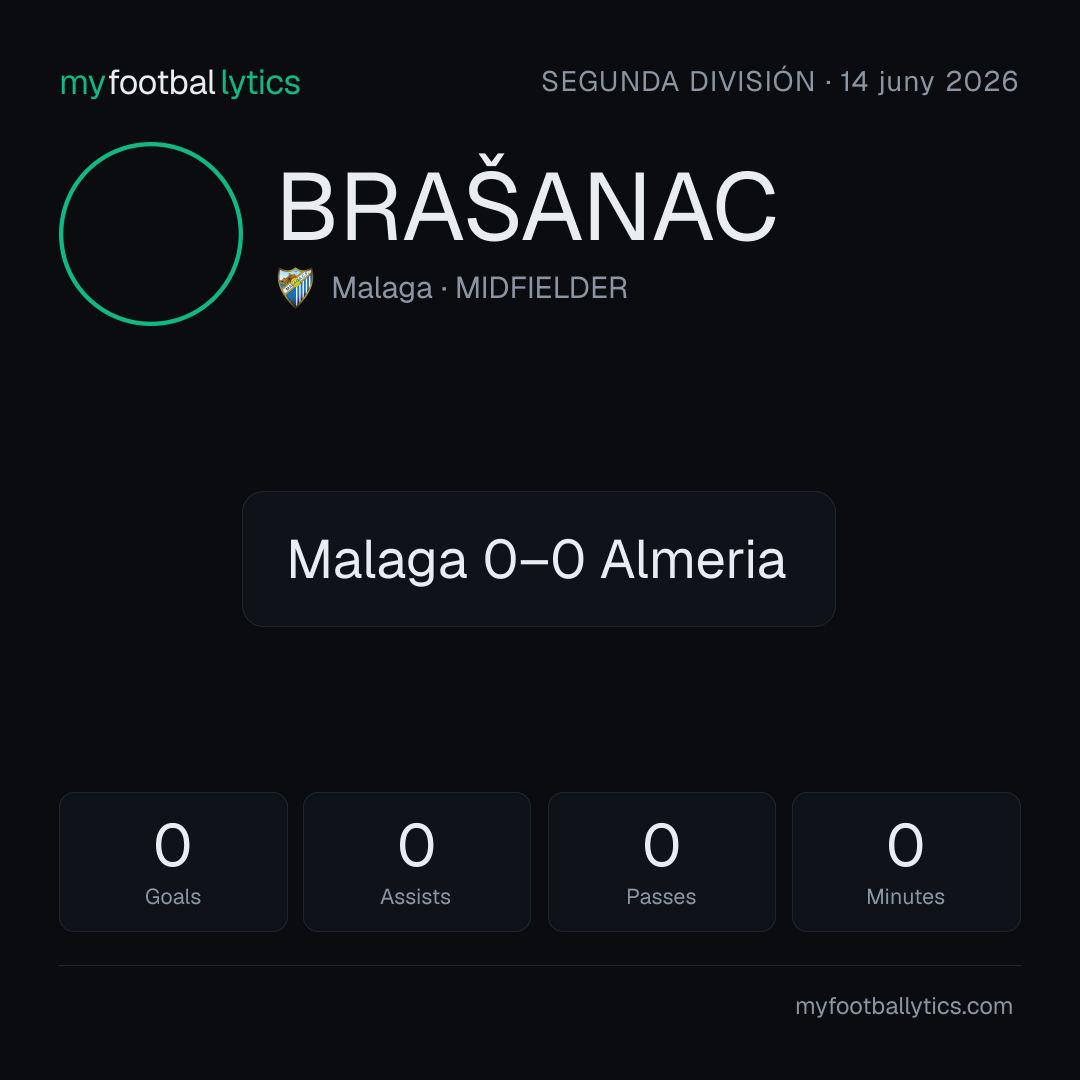Click the Malaga club crest icon

click(295, 287)
